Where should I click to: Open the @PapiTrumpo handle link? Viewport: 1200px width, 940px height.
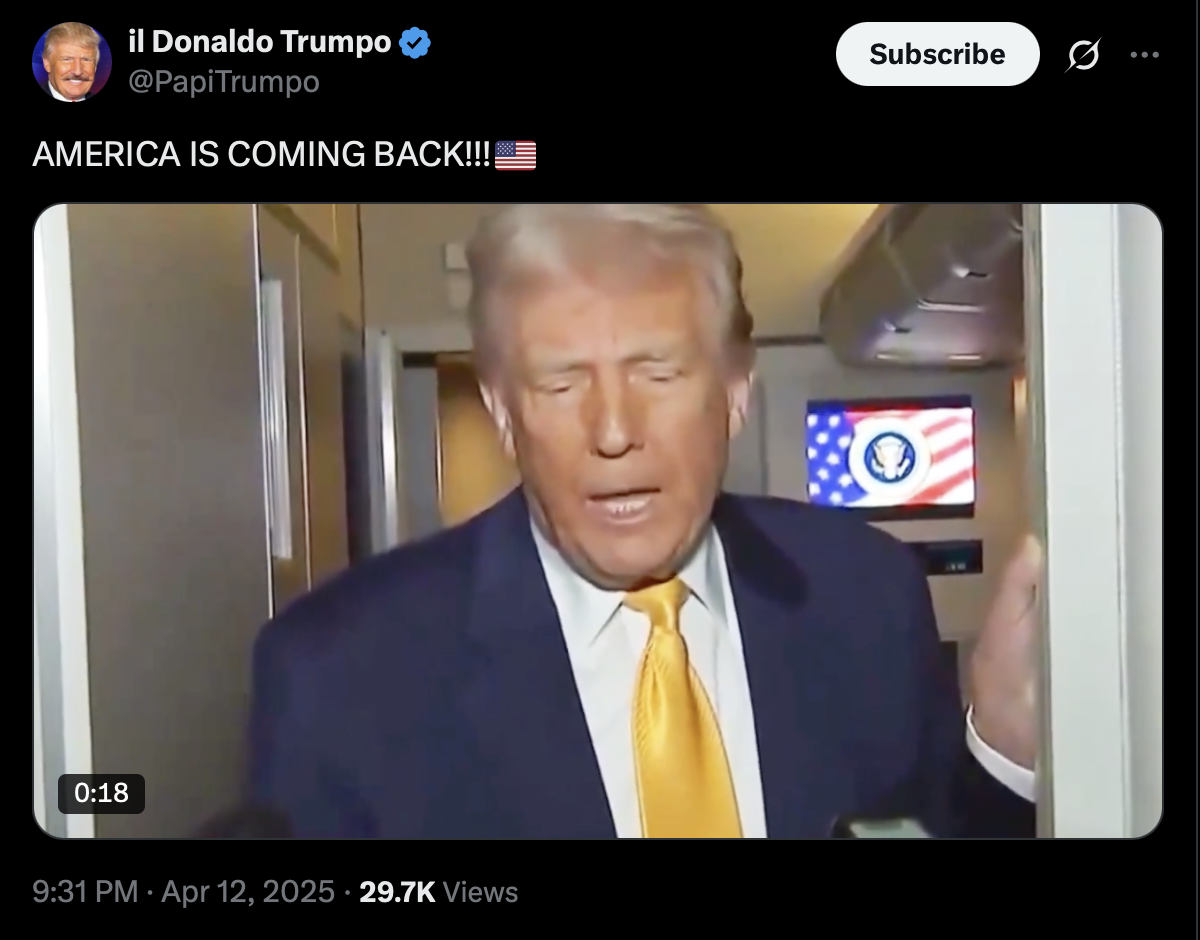pos(224,81)
